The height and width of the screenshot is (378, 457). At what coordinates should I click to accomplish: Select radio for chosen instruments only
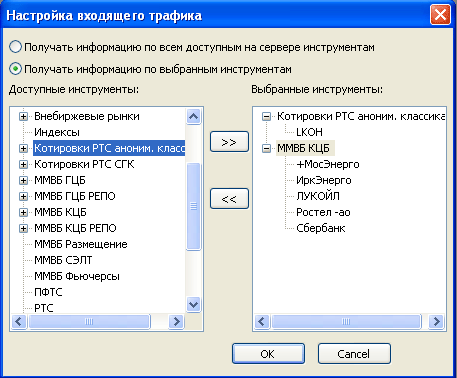(15, 69)
